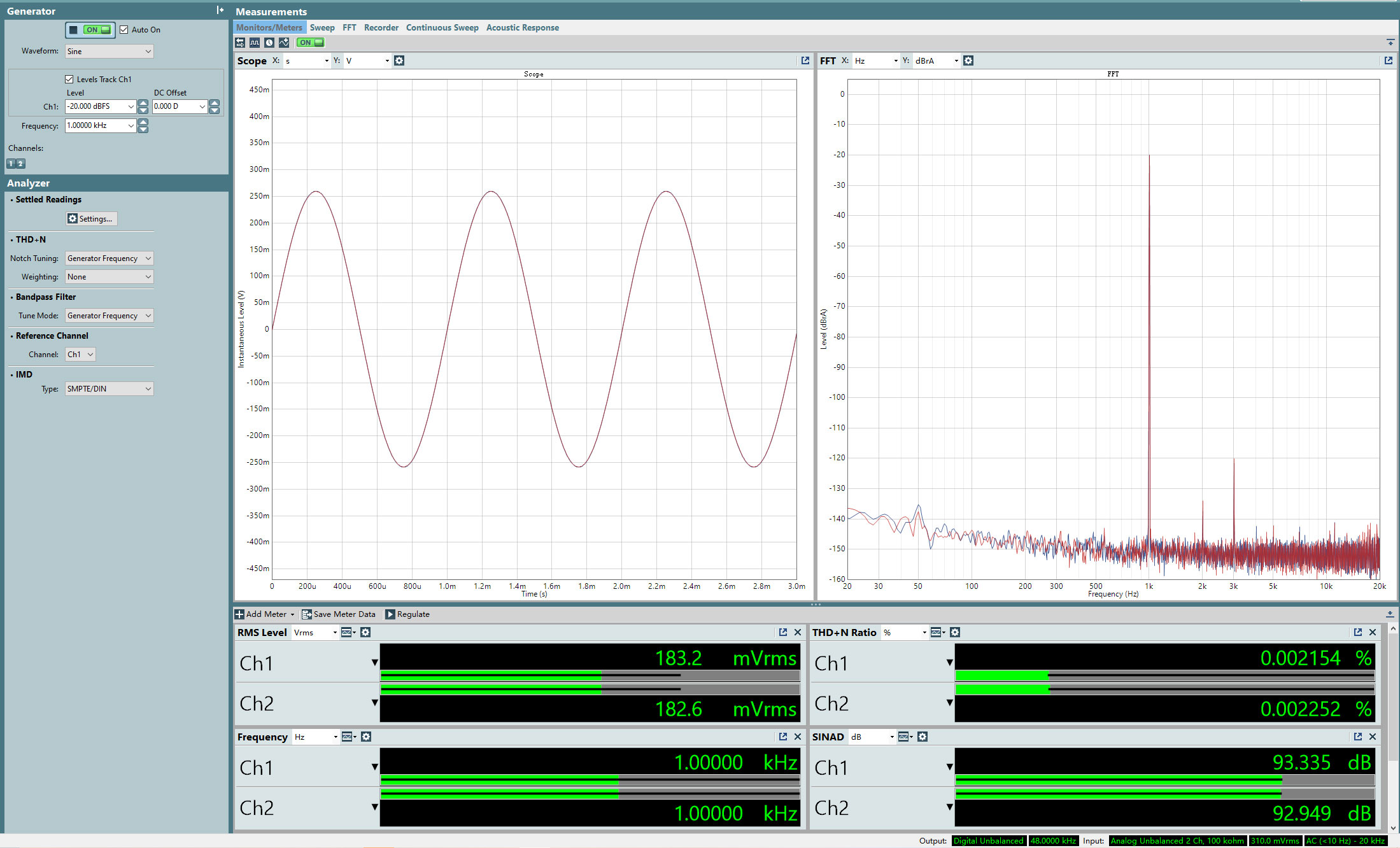Increase Ch1 Level with up stepper
Viewport: 1400px width, 848px height.
click(143, 103)
